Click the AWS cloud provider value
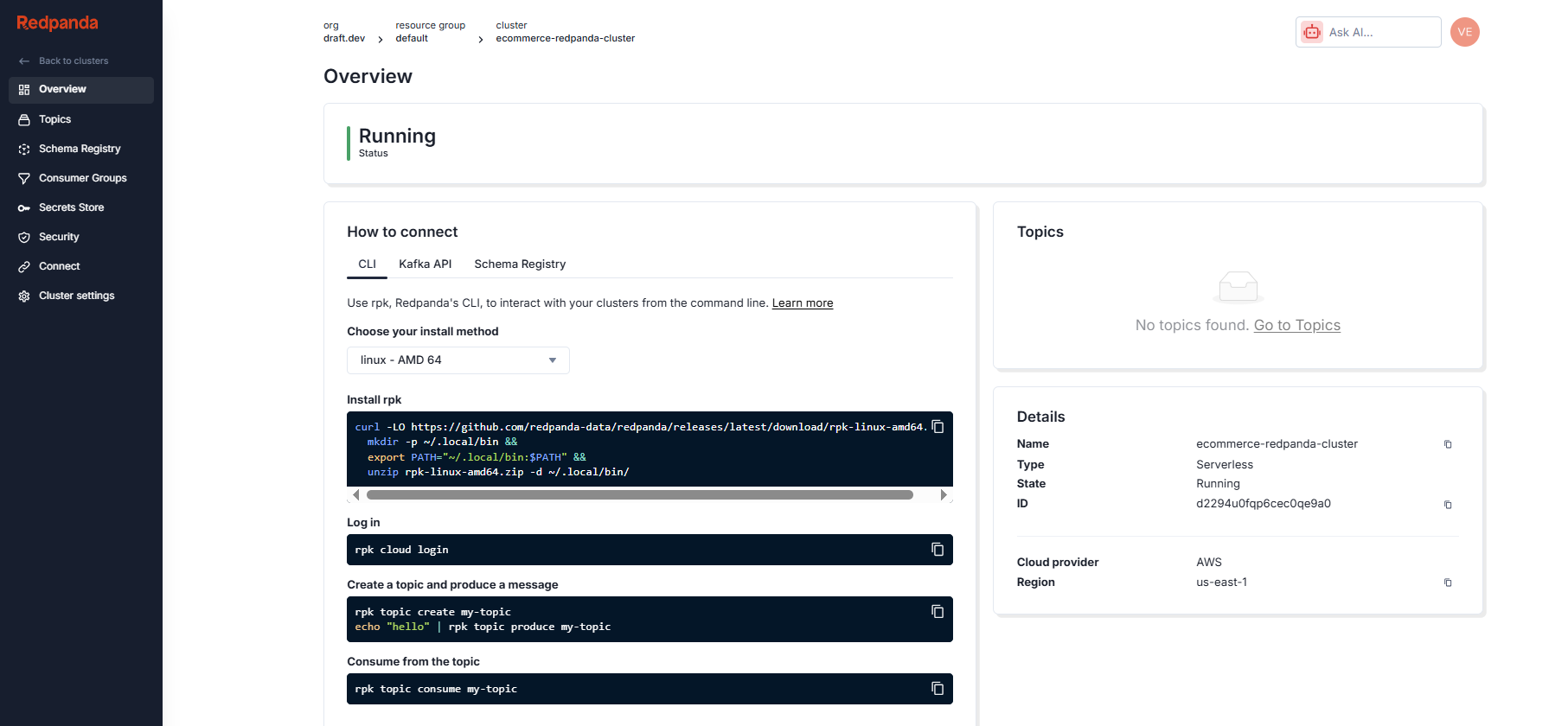The width and height of the screenshot is (1568, 726). click(1209, 563)
